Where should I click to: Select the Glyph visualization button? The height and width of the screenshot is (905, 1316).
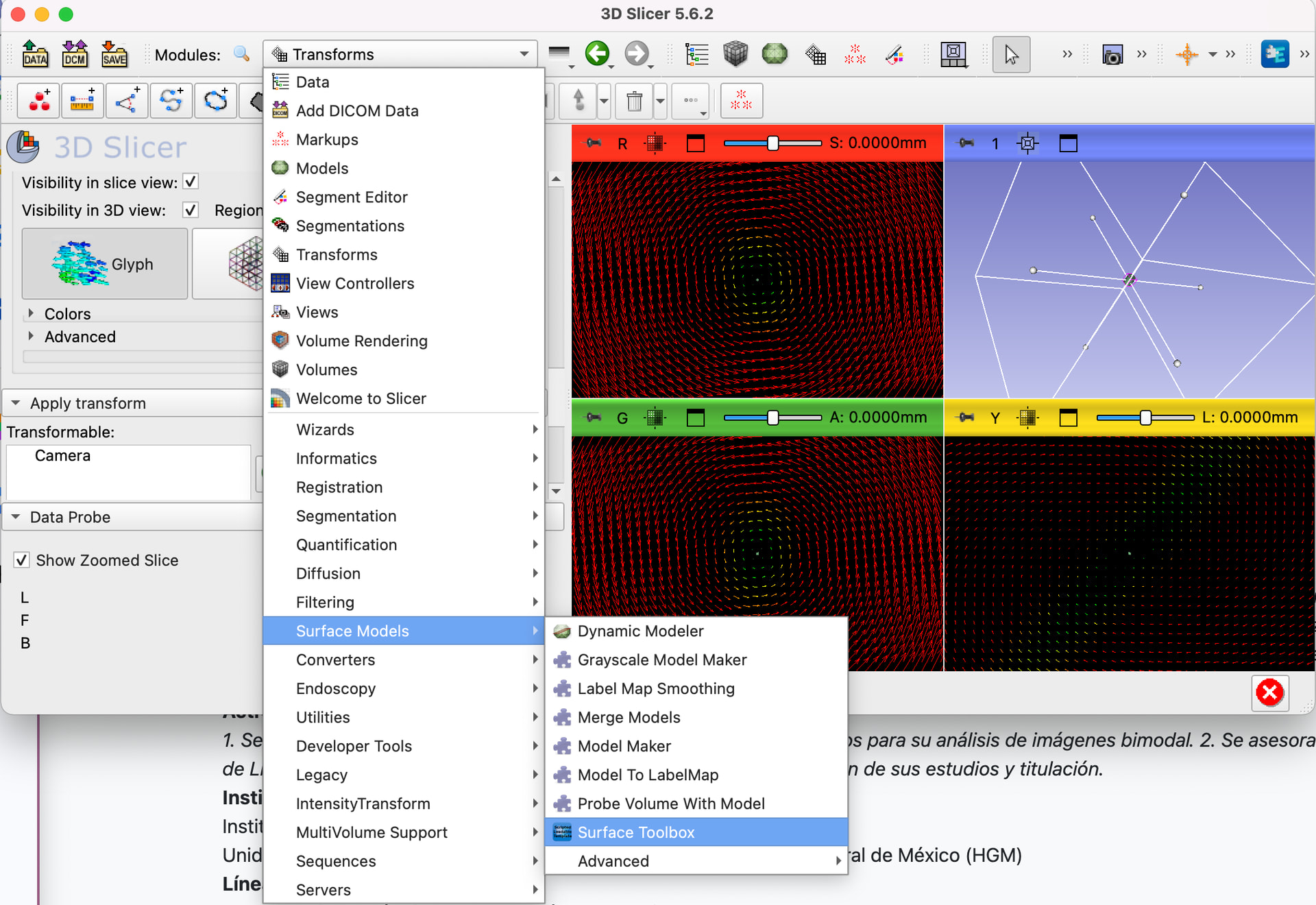(105, 264)
